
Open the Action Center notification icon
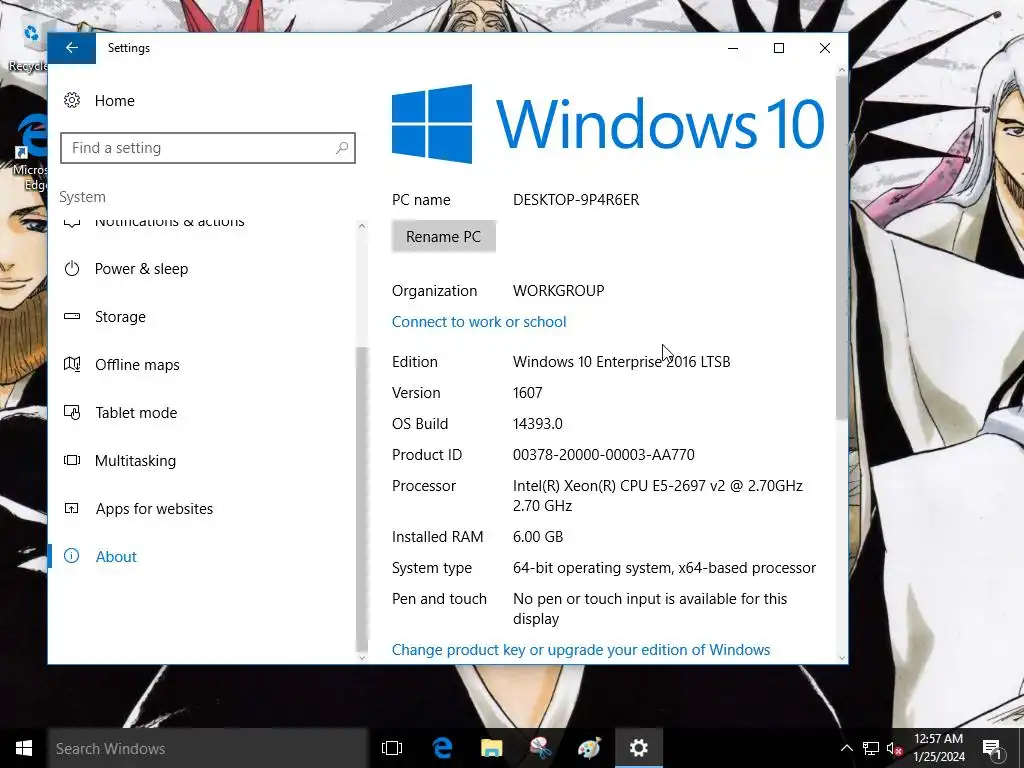tap(993, 749)
